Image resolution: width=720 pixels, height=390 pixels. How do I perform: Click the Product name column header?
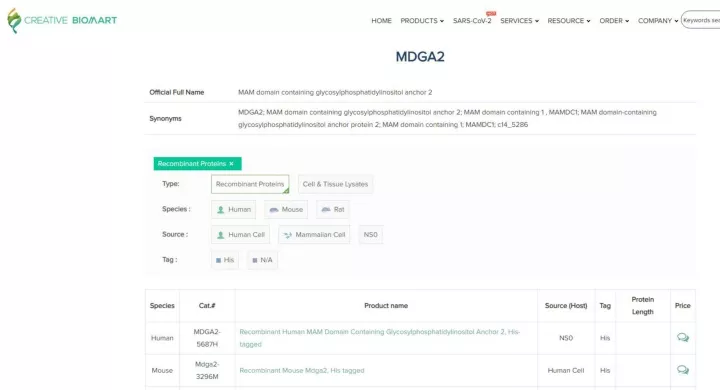tap(386, 305)
